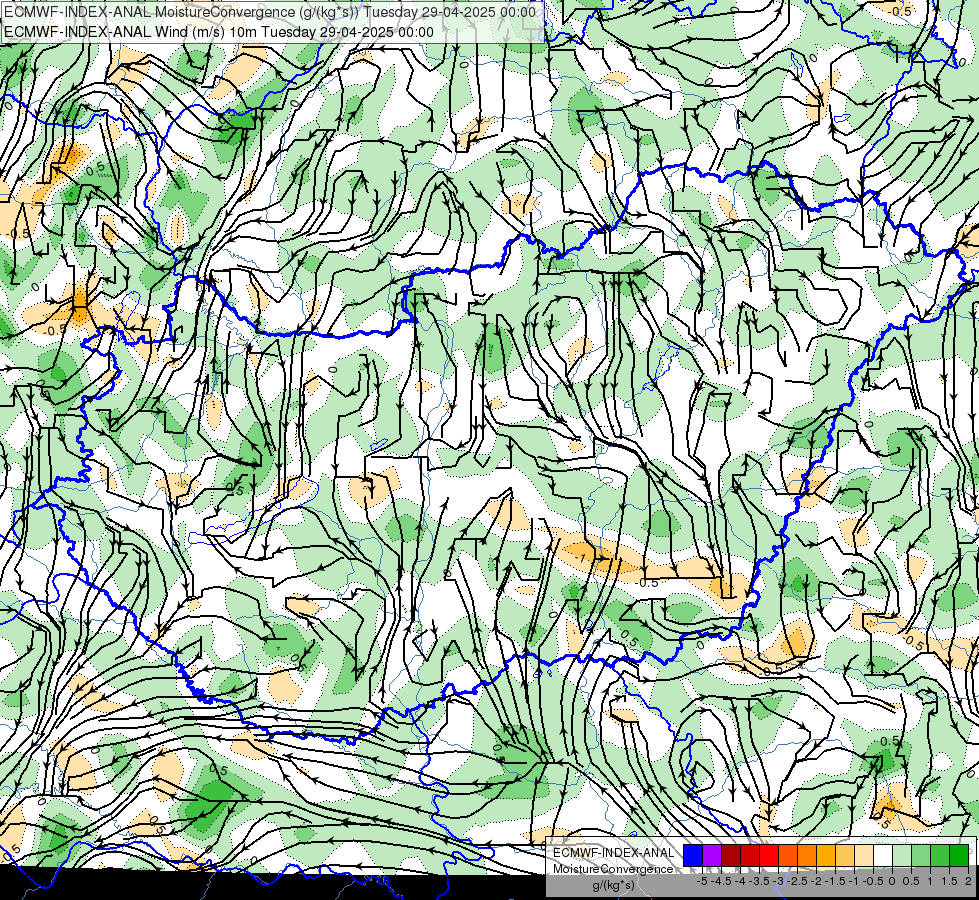The image size is (979, 900).
Task: Pick the legend swatch between -4 and -3.5
Action: coord(750,856)
